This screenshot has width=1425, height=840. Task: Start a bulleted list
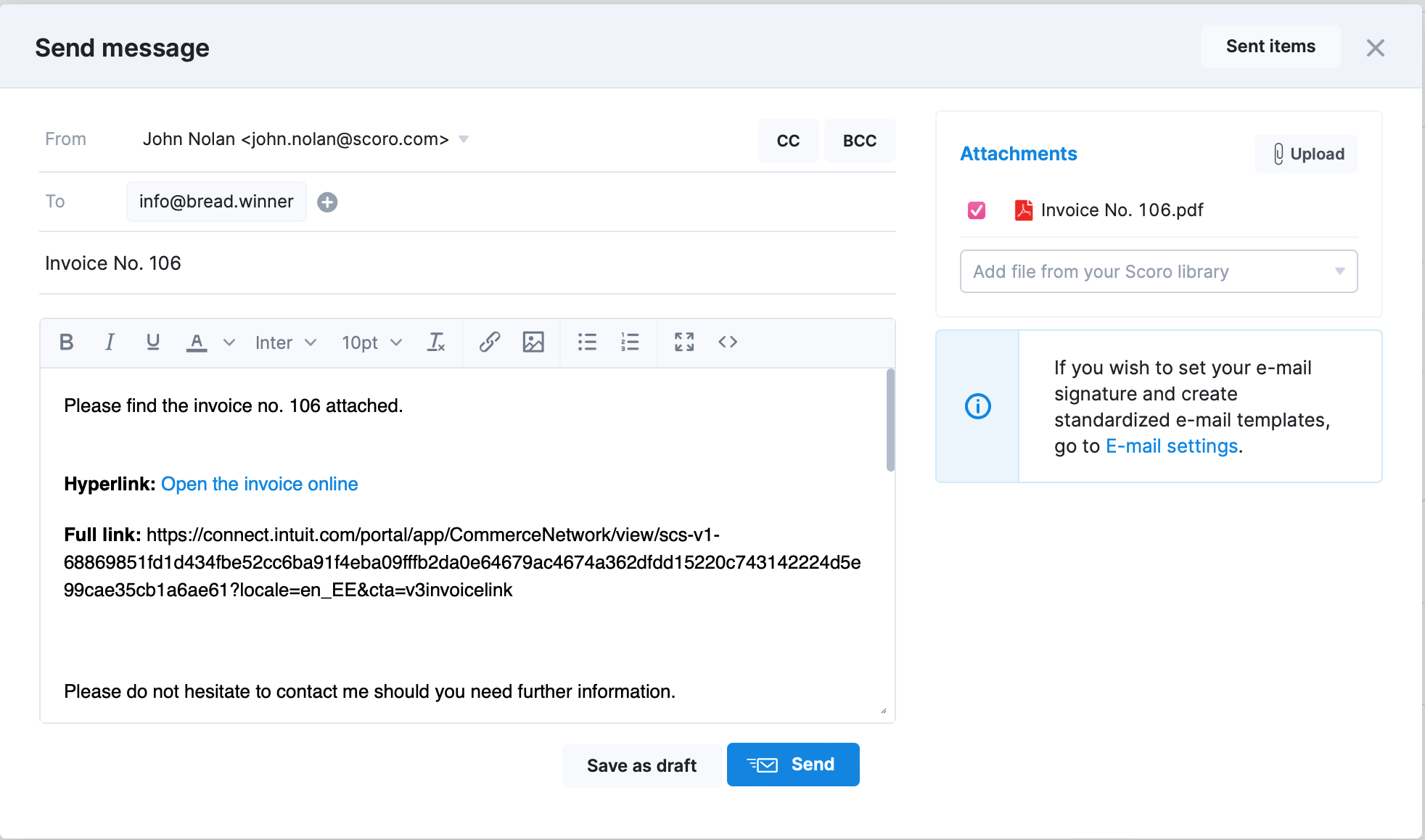587,342
